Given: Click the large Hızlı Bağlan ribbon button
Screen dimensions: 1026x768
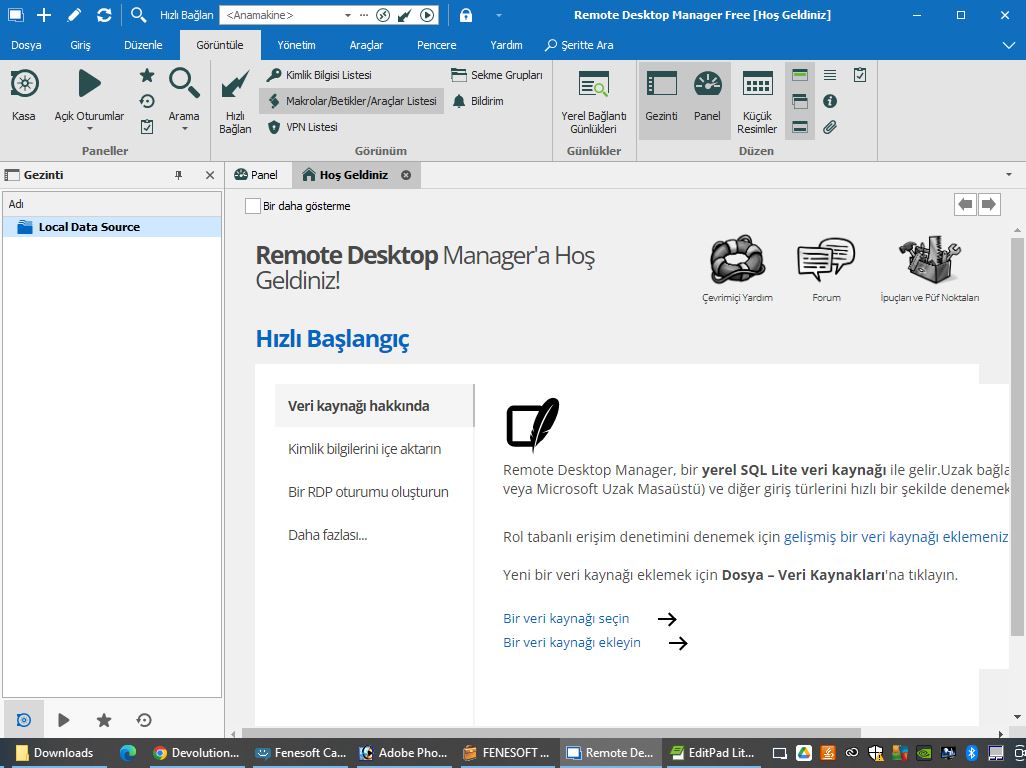Looking at the screenshot, I should [235, 101].
